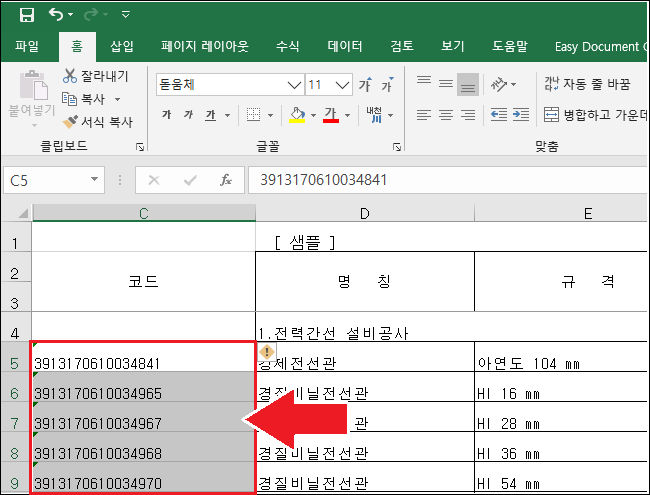650x495 pixels.
Task: Click the fx insert function icon
Action: coord(226,180)
